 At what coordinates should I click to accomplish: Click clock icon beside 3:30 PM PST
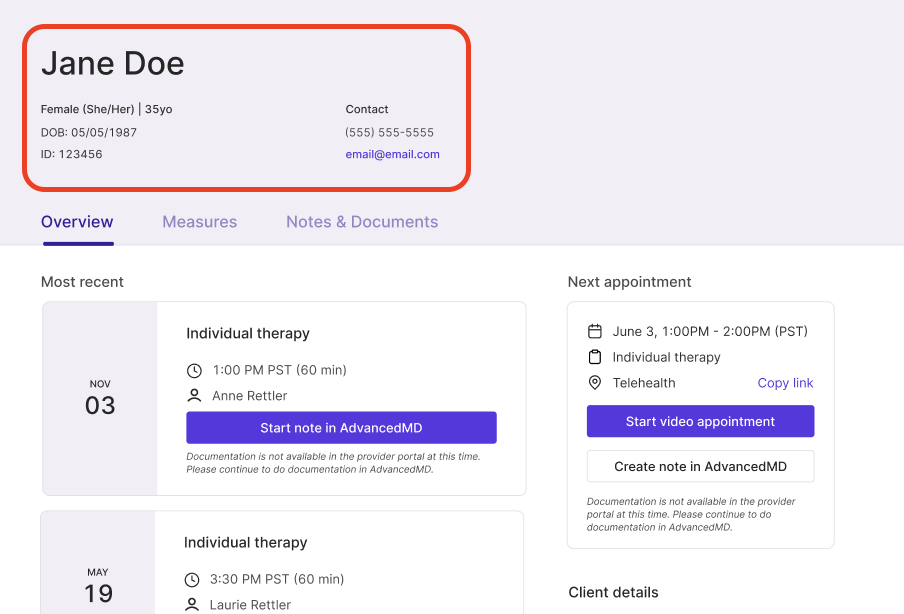point(192,579)
